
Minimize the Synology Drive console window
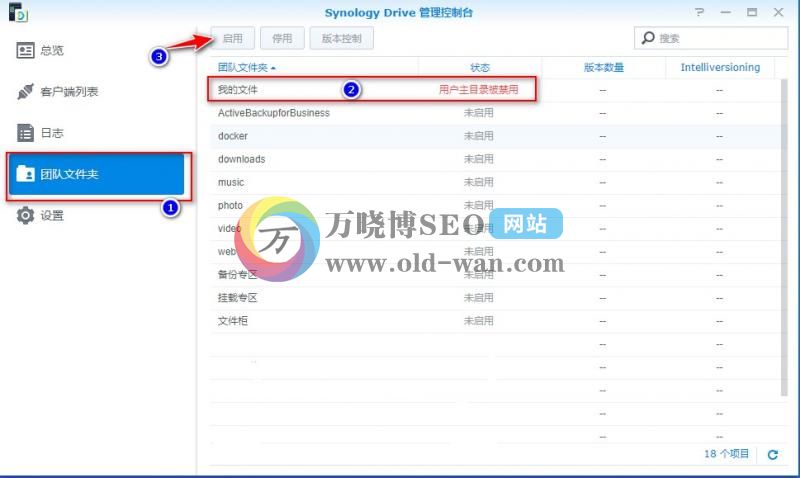point(726,12)
